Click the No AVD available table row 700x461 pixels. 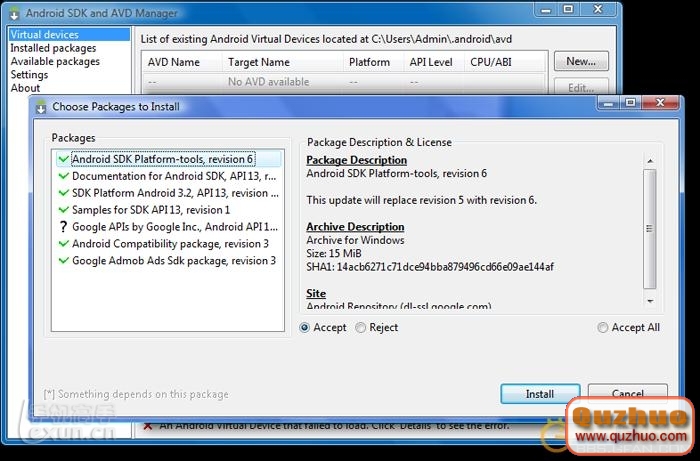pos(344,82)
